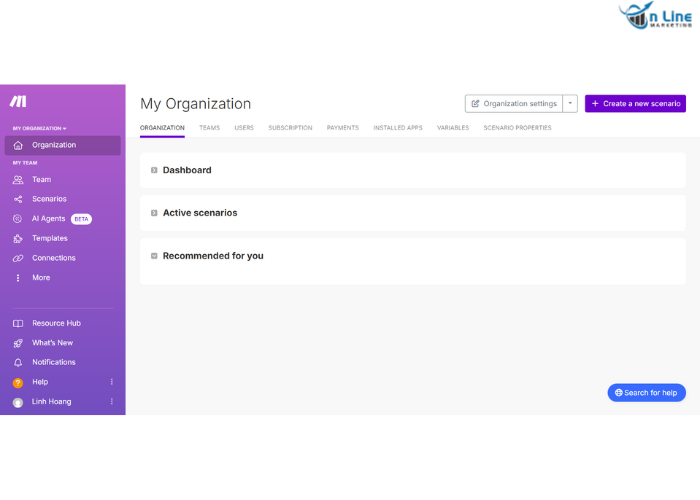Viewport: 700px width, 500px height.
Task: Open the My Organization switcher dropdown
Action: tap(40, 128)
